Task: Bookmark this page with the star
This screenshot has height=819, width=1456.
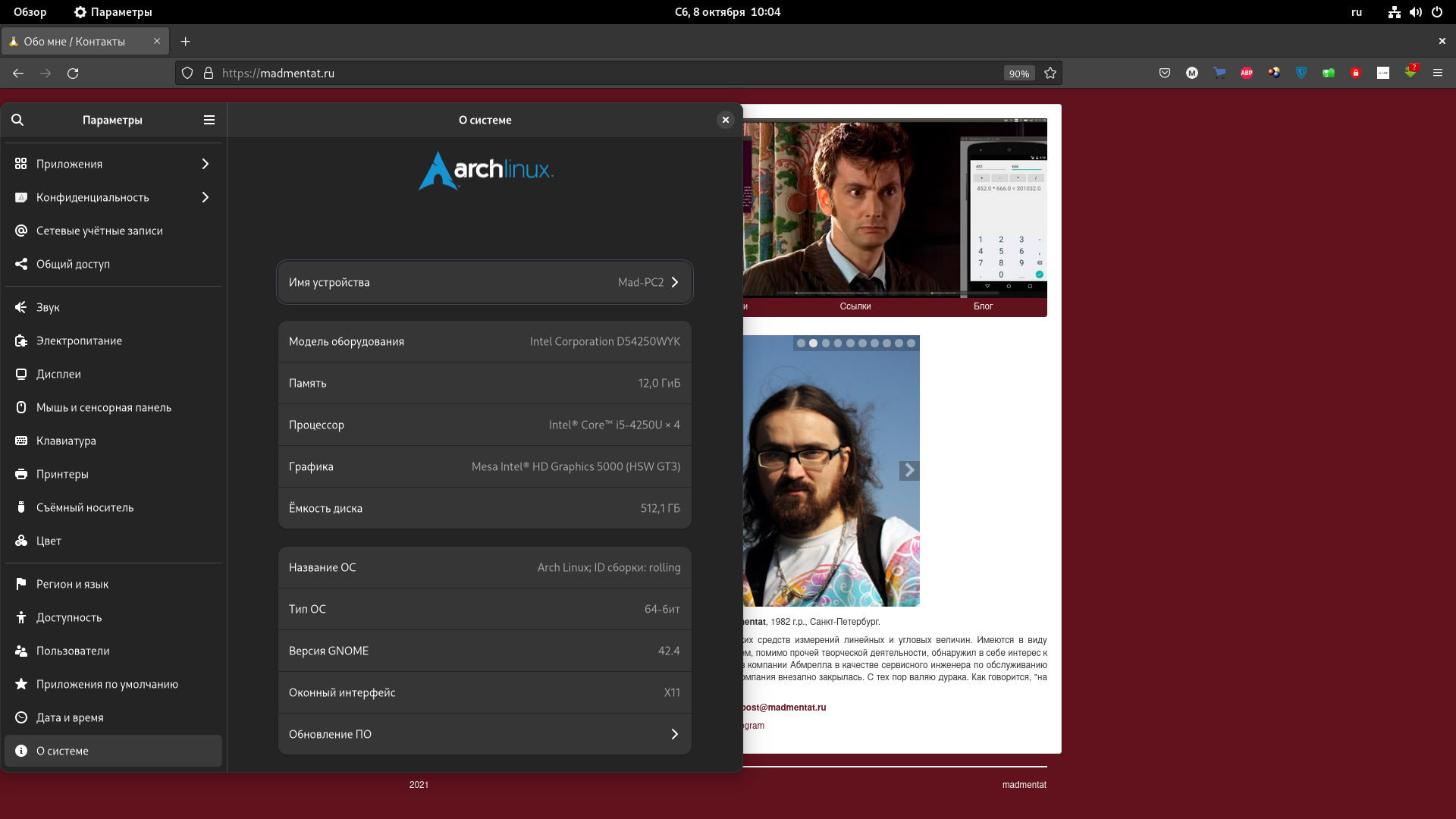Action: pyautogui.click(x=1050, y=73)
